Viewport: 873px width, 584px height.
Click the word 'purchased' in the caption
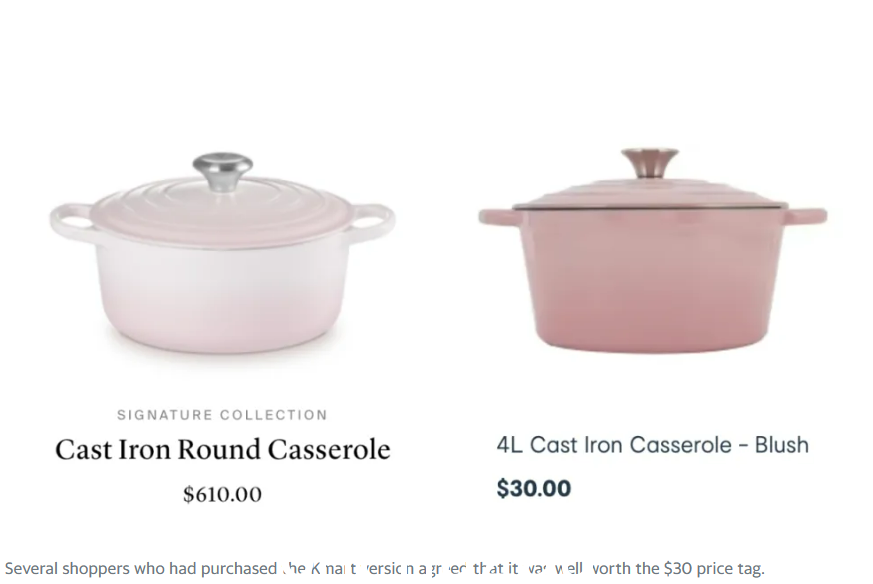click(238, 568)
